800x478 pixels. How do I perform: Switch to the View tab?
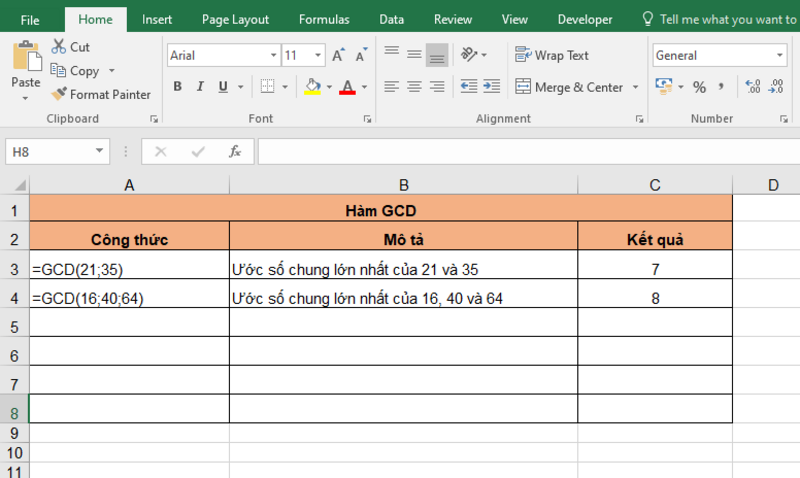pos(514,20)
